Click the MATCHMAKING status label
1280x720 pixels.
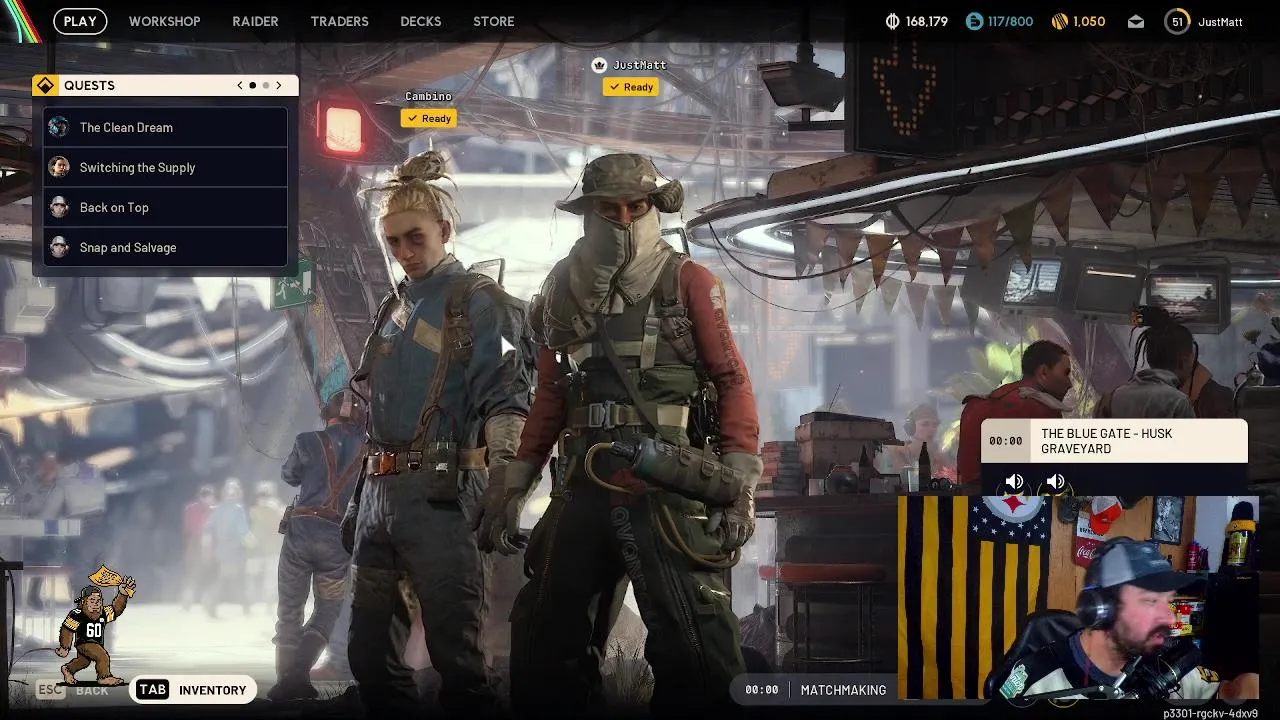coord(843,690)
